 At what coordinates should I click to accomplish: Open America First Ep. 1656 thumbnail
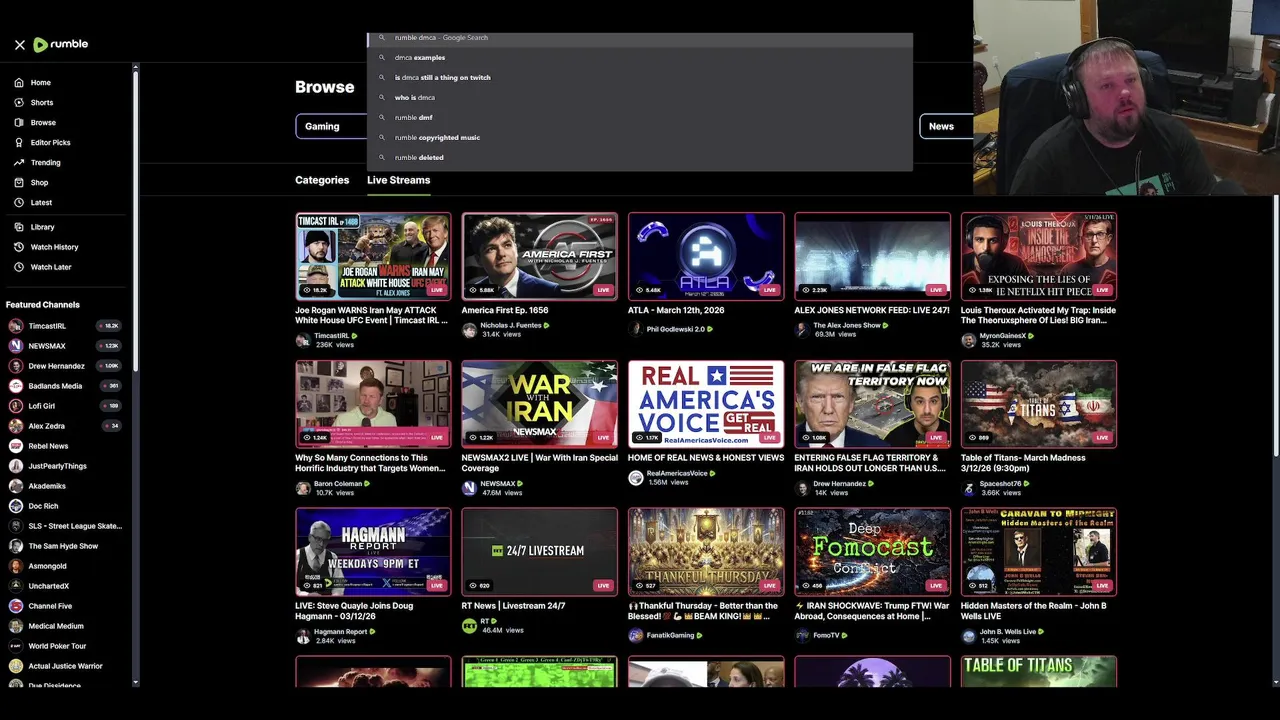(539, 256)
